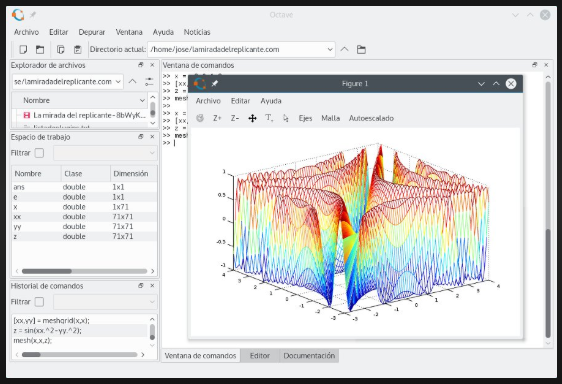Select variable 'ans' row in workspace
Image resolution: width=562 pixels, height=384 pixels.
click(x=85, y=187)
